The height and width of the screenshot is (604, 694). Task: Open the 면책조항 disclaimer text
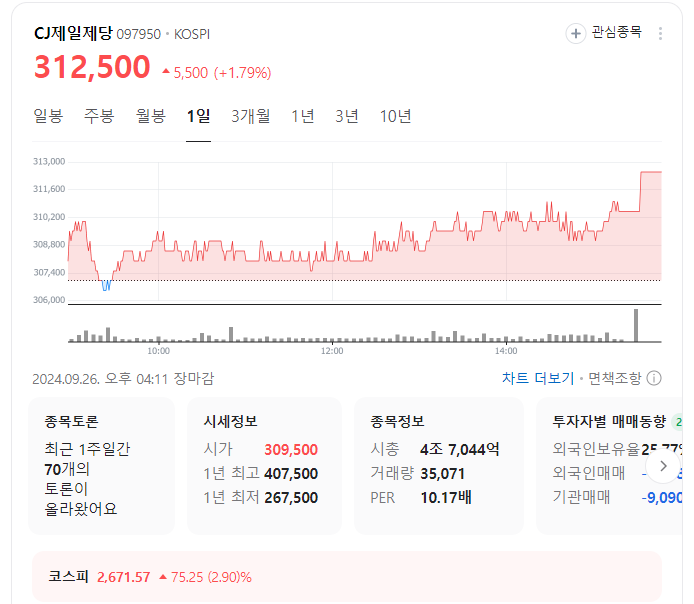click(614, 378)
